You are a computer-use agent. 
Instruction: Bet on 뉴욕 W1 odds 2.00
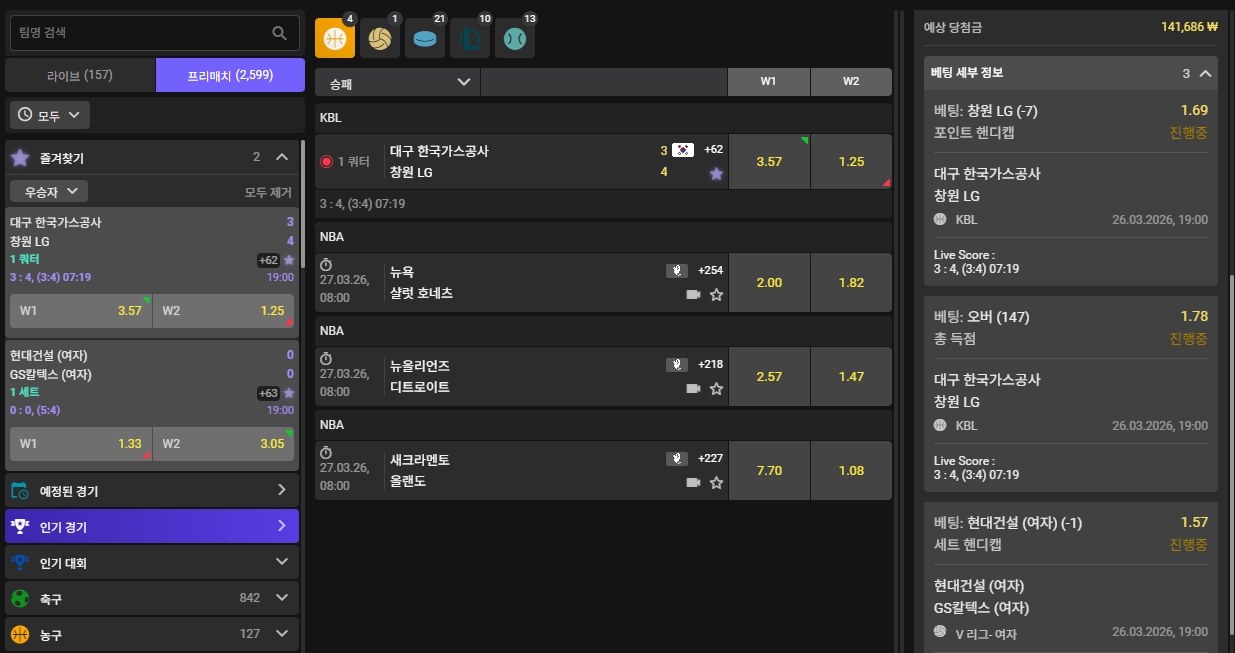[x=769, y=283]
